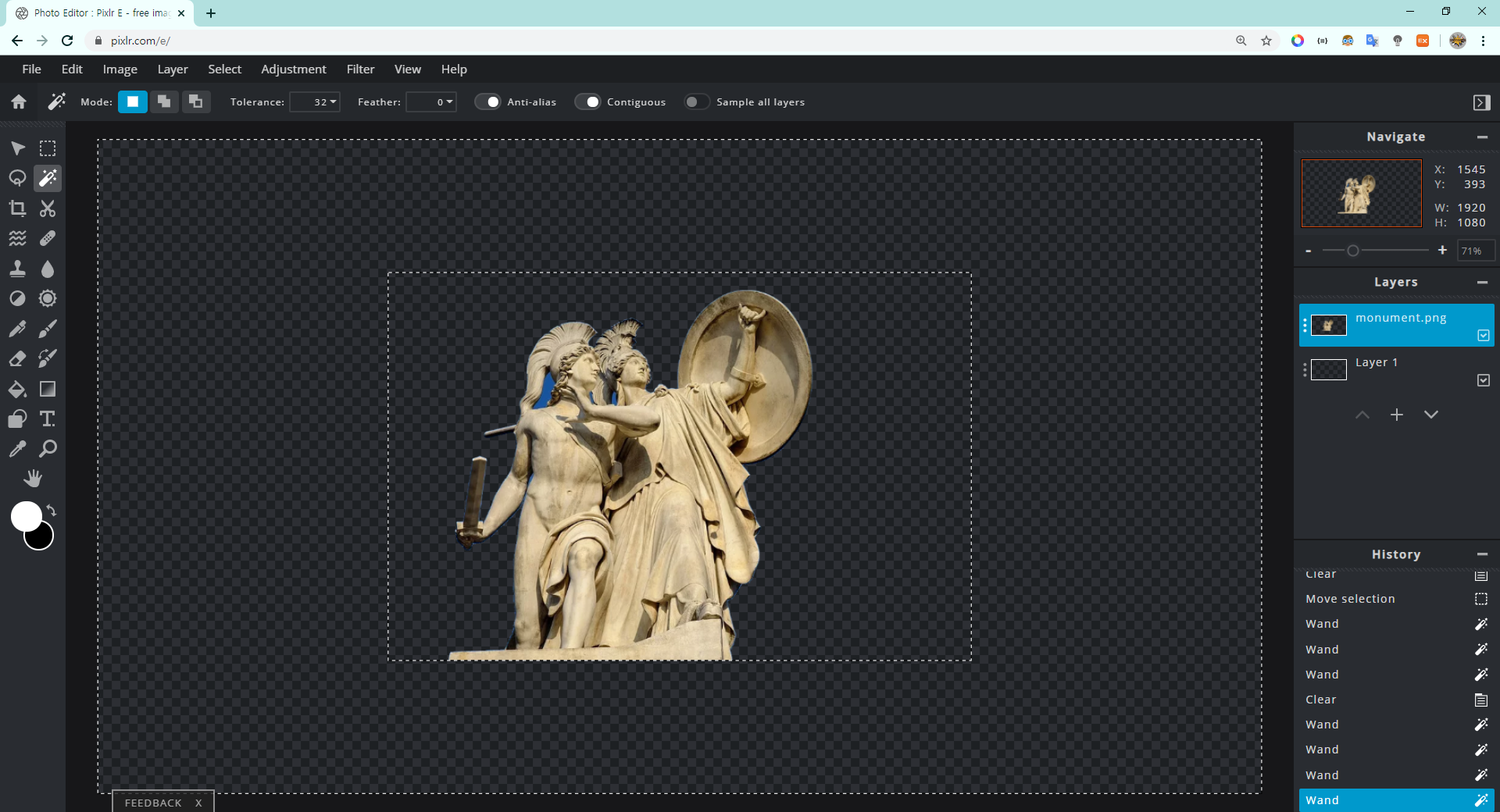Select the Replace color brush tool

pos(48,358)
